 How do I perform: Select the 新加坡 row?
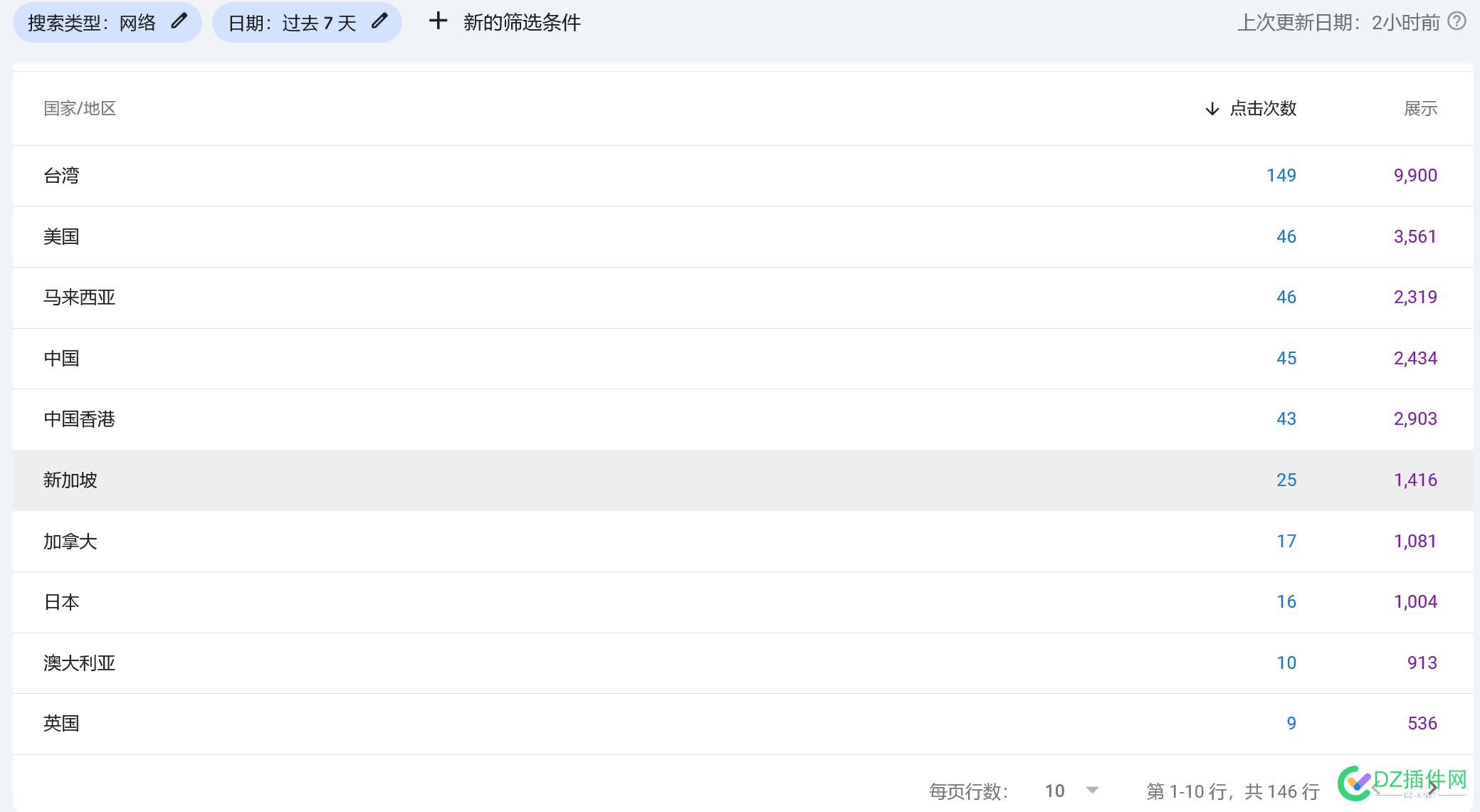(x=742, y=480)
